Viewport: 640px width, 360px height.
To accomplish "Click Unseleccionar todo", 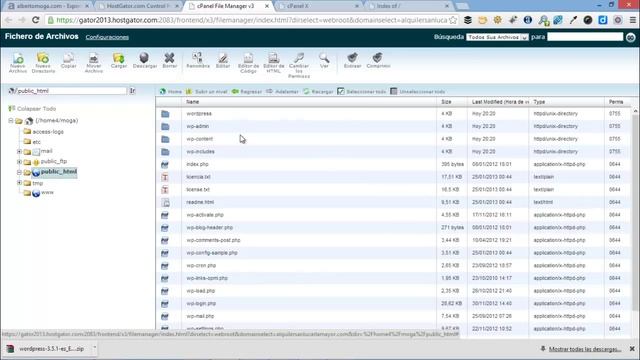I will pyautogui.click(x=418, y=91).
